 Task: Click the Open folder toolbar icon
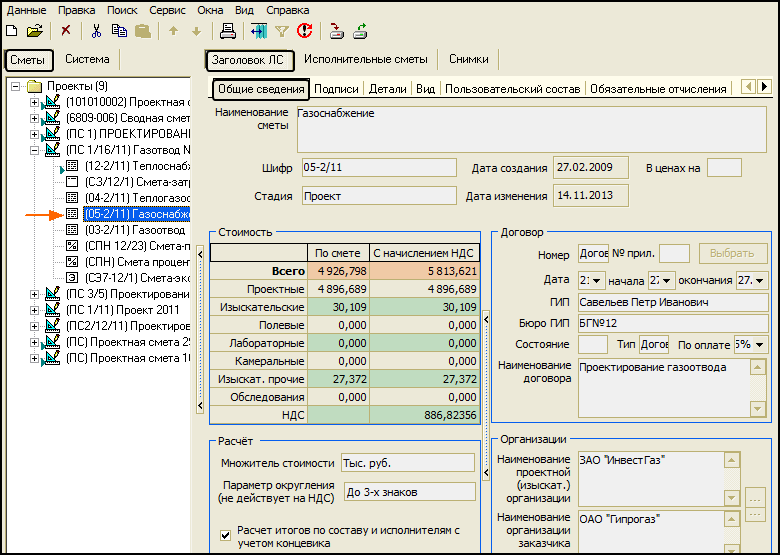point(34,31)
